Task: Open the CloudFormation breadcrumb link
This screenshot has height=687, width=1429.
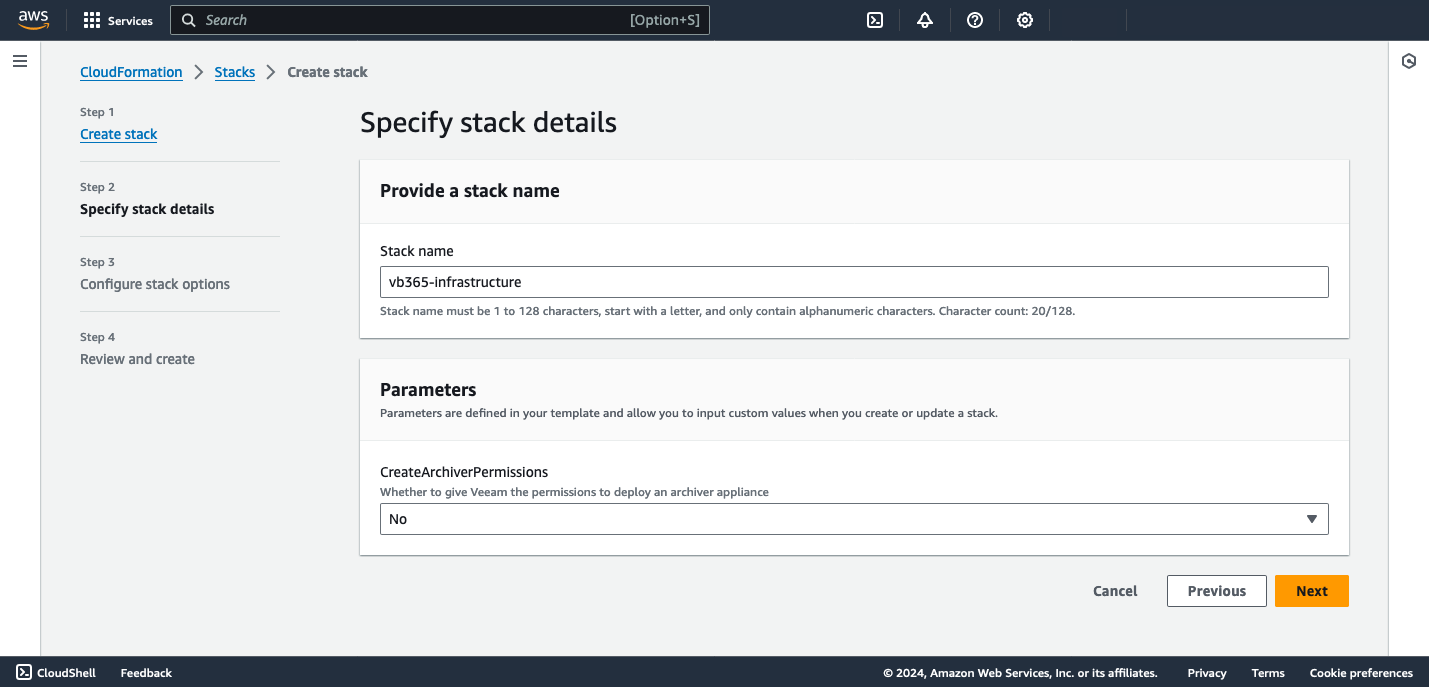Action: (x=131, y=71)
